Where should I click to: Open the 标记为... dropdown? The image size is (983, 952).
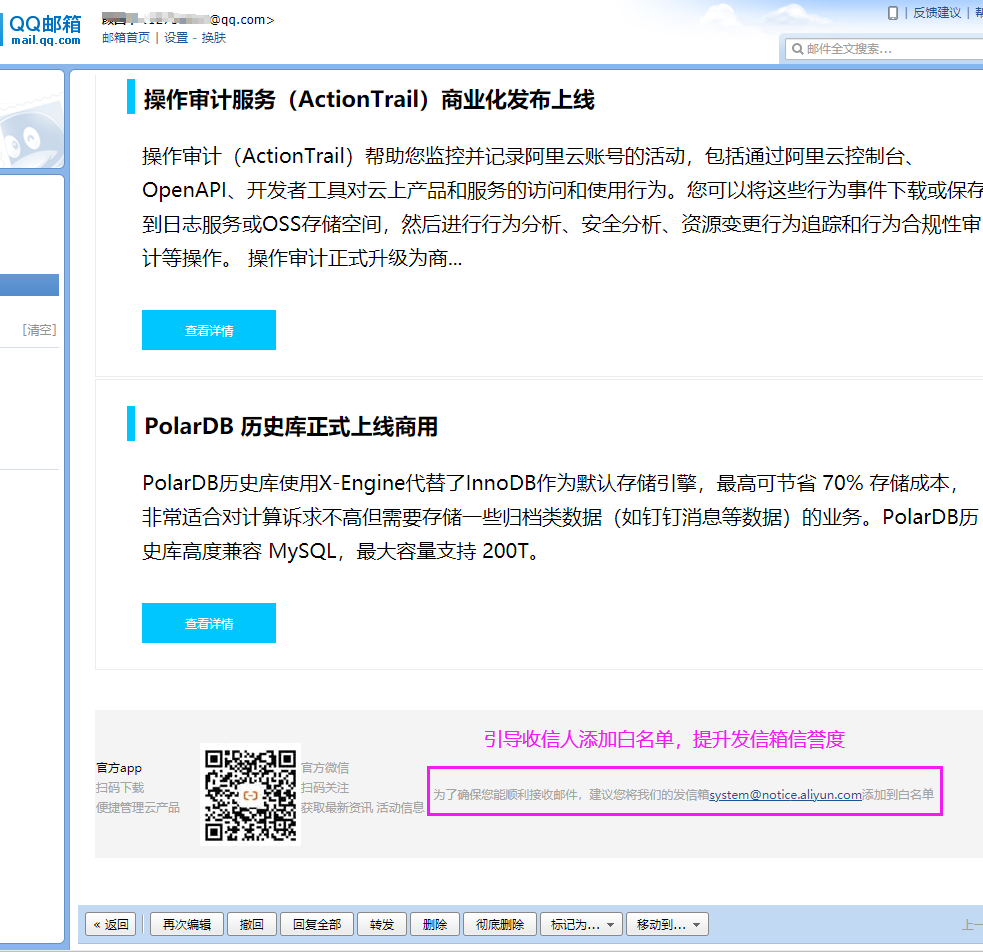coord(581,924)
